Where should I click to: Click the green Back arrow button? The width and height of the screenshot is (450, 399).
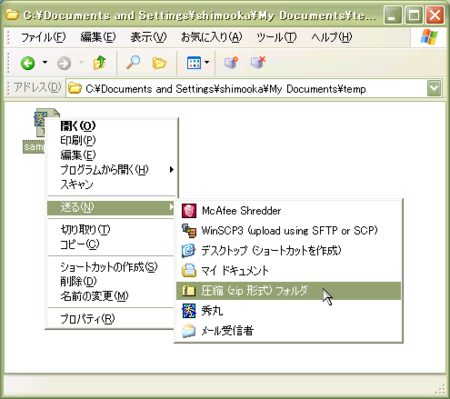[28, 63]
